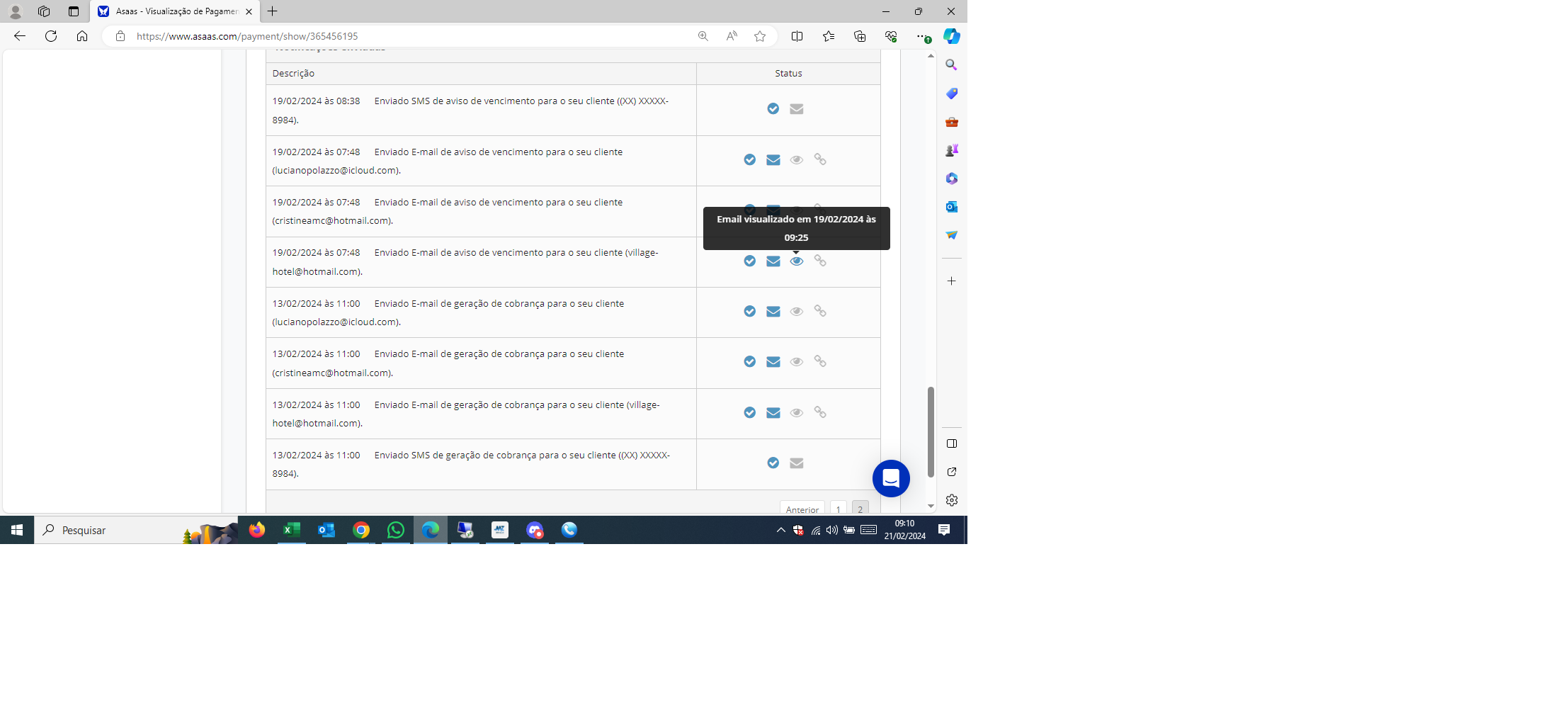The height and width of the screenshot is (724, 1568).
Task: Click link icon in village-hotel vencimento row
Action: (820, 261)
